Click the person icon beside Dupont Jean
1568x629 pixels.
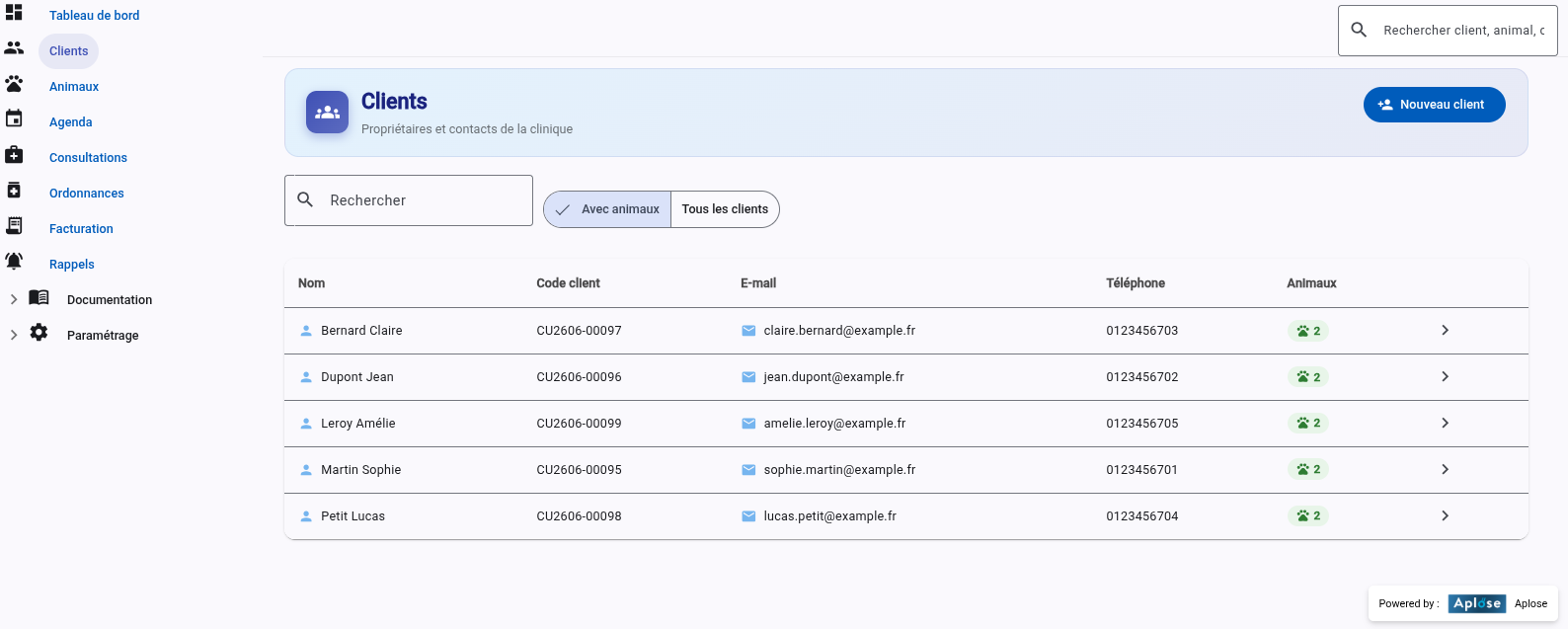[x=306, y=377]
